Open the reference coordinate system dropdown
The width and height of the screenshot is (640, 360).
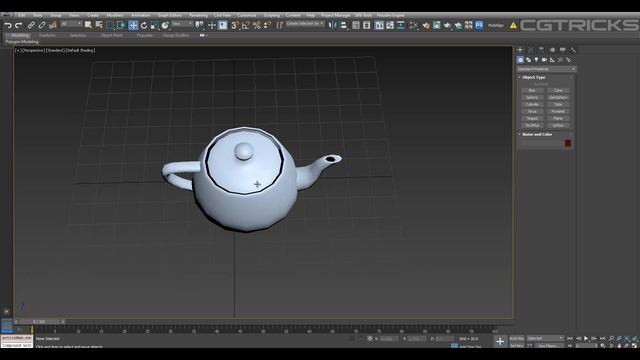(182, 24)
